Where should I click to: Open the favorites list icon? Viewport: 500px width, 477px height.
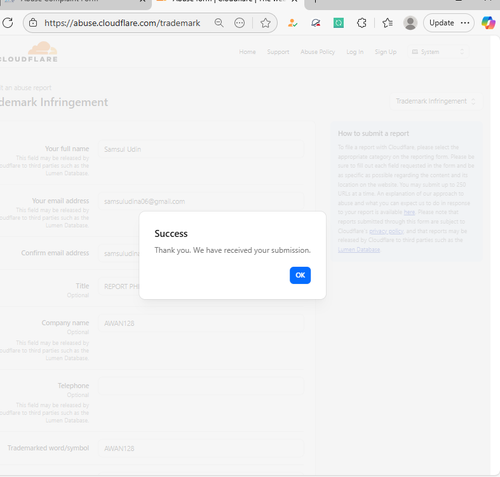click(x=387, y=23)
